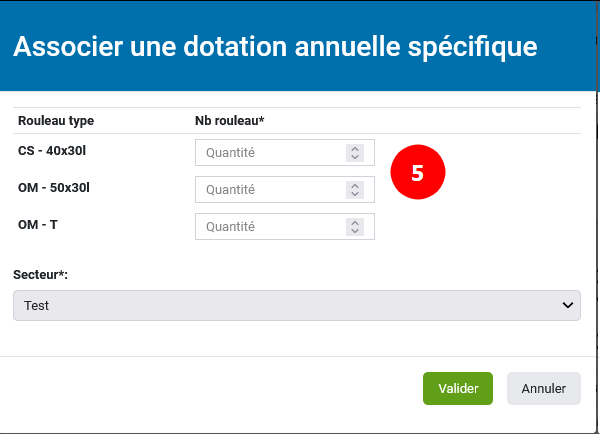Screen dimensions: 600x434
Task: Increase quantity for CS - 40x30l roll
Action: click(x=354, y=149)
